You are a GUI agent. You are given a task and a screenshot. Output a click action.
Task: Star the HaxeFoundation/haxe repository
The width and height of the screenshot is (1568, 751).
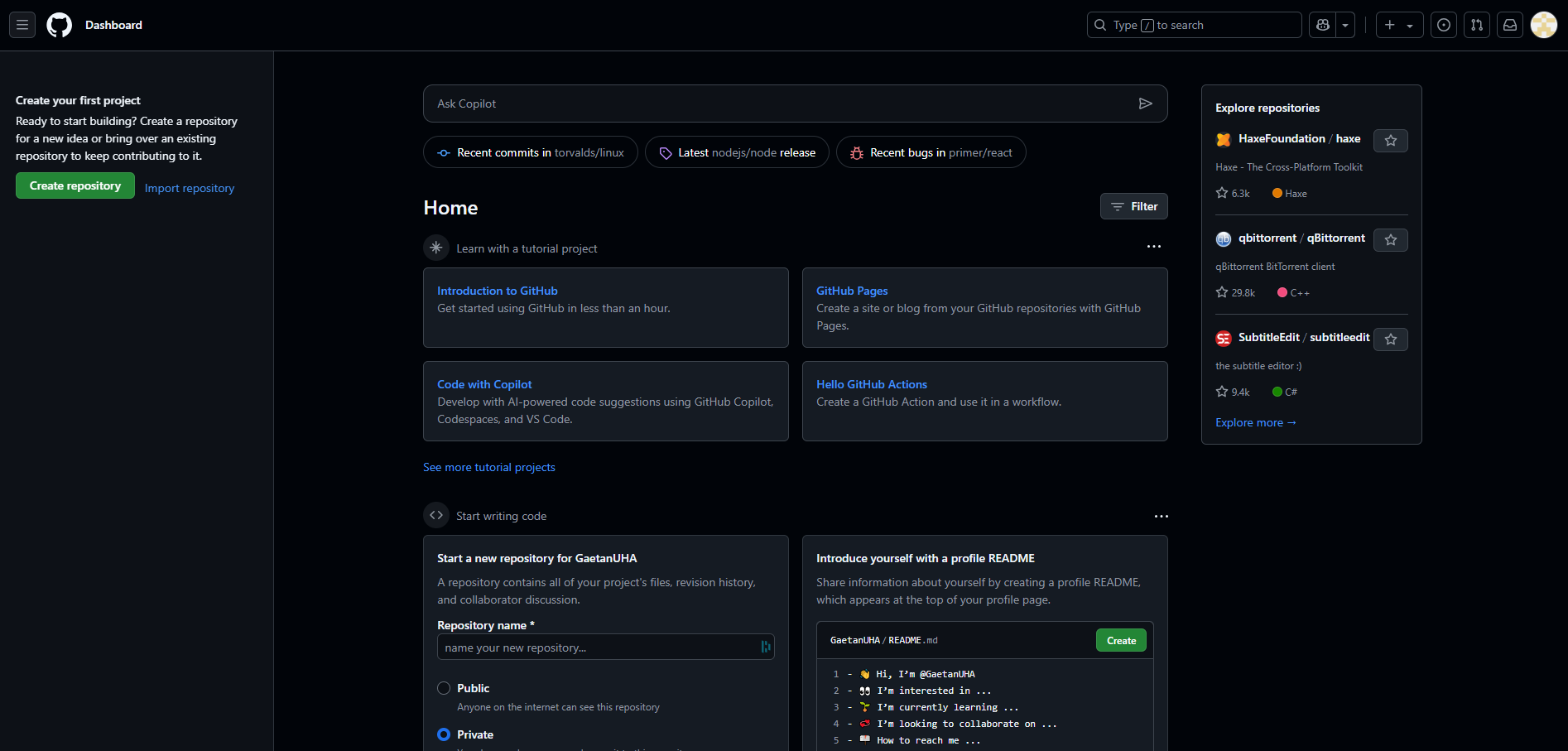[x=1390, y=140]
